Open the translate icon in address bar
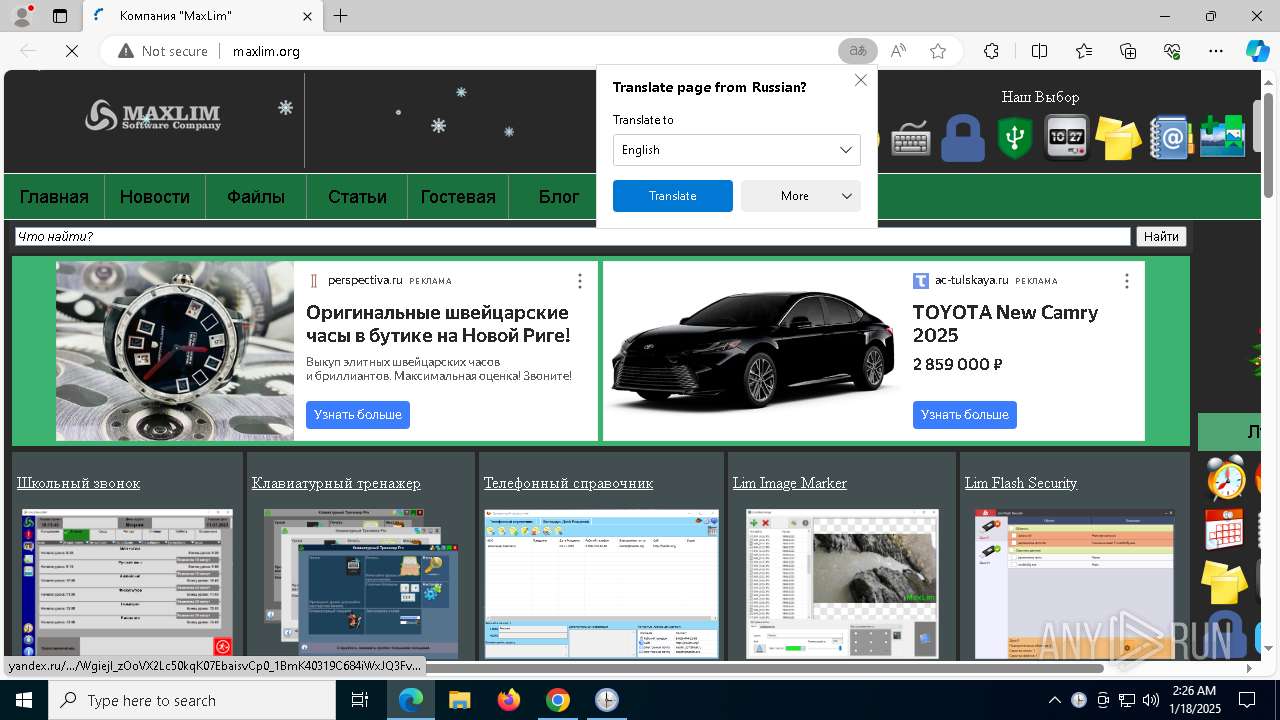 point(857,51)
